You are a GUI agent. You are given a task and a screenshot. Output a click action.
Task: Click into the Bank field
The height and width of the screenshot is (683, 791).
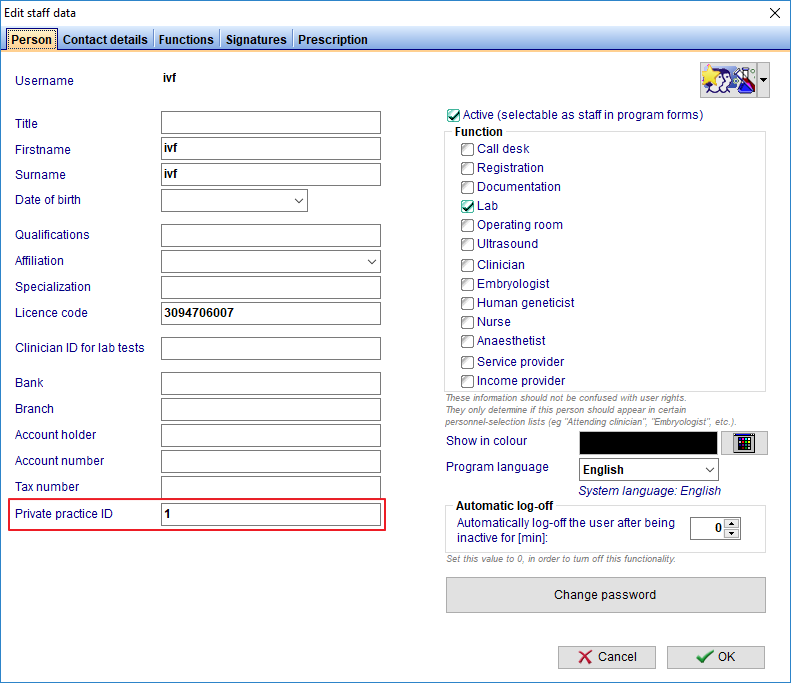point(271,383)
